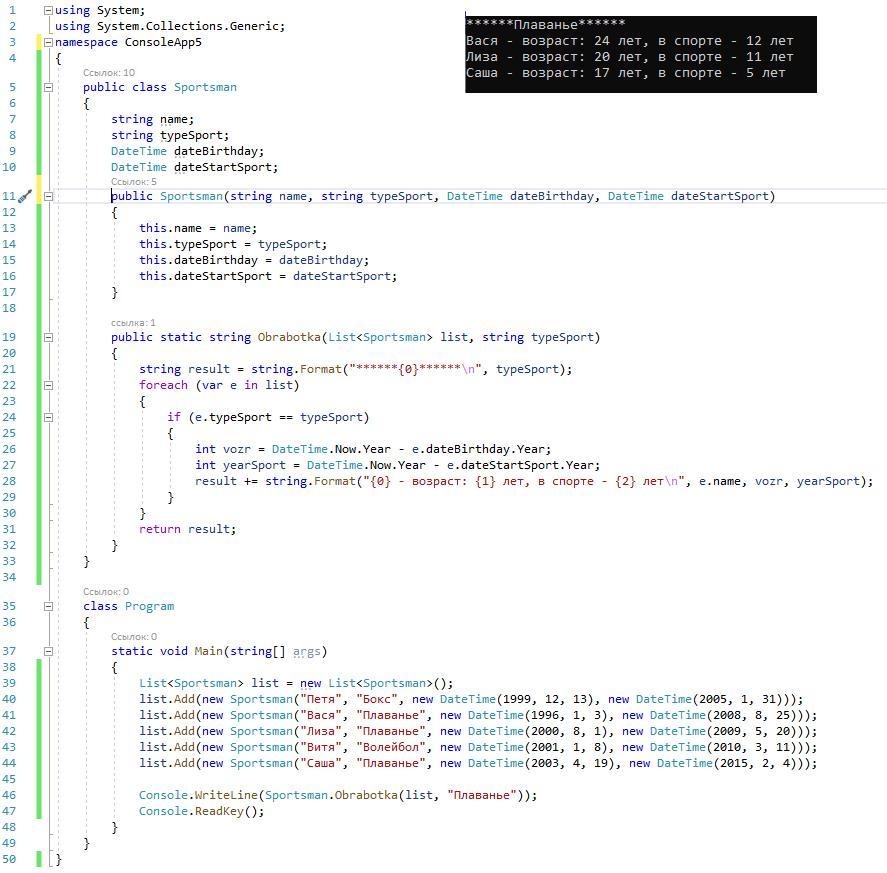The image size is (887, 873).
Task: Open the 'Ссылок: 10' references link
Action: [x=109, y=73]
